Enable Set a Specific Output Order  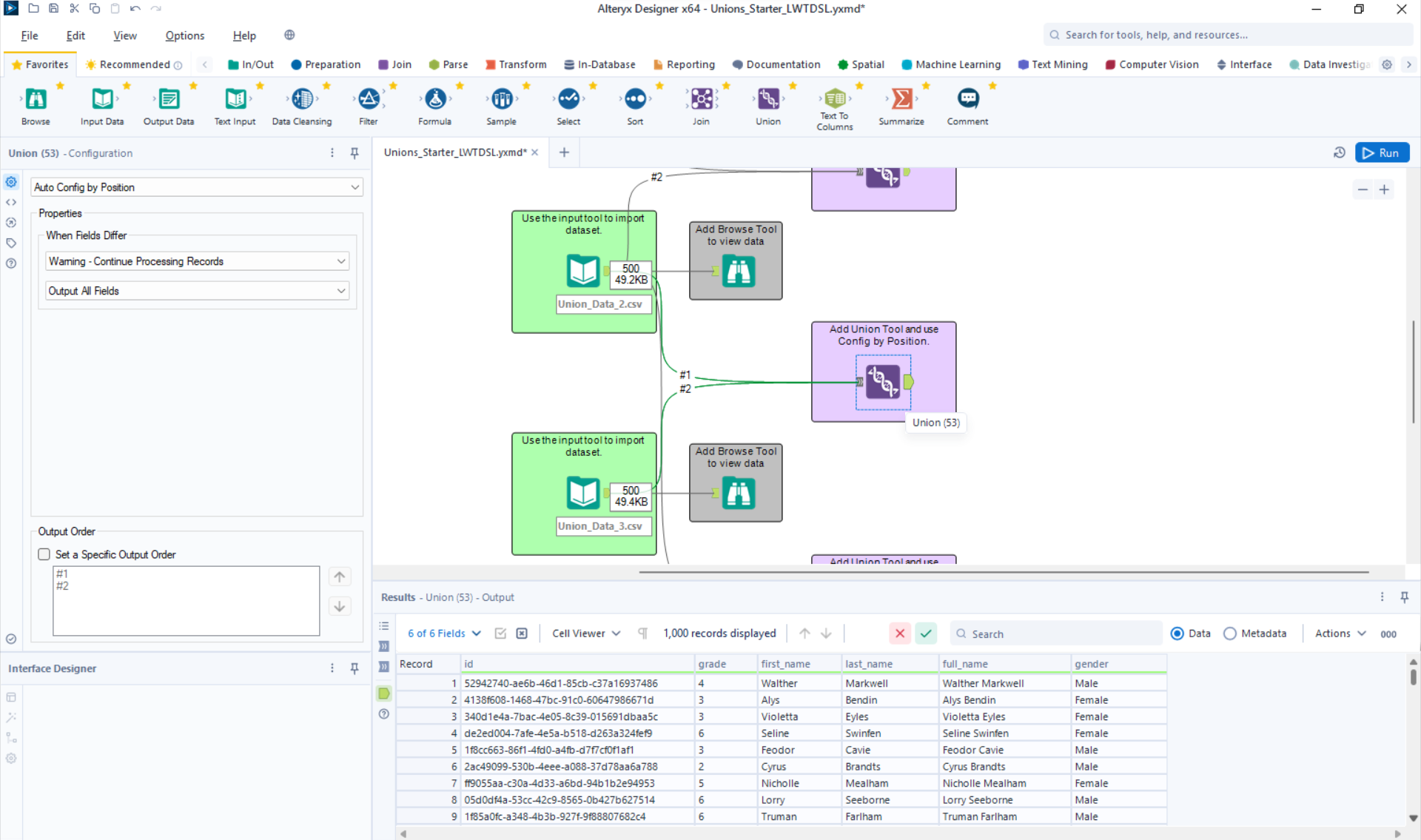pos(44,554)
